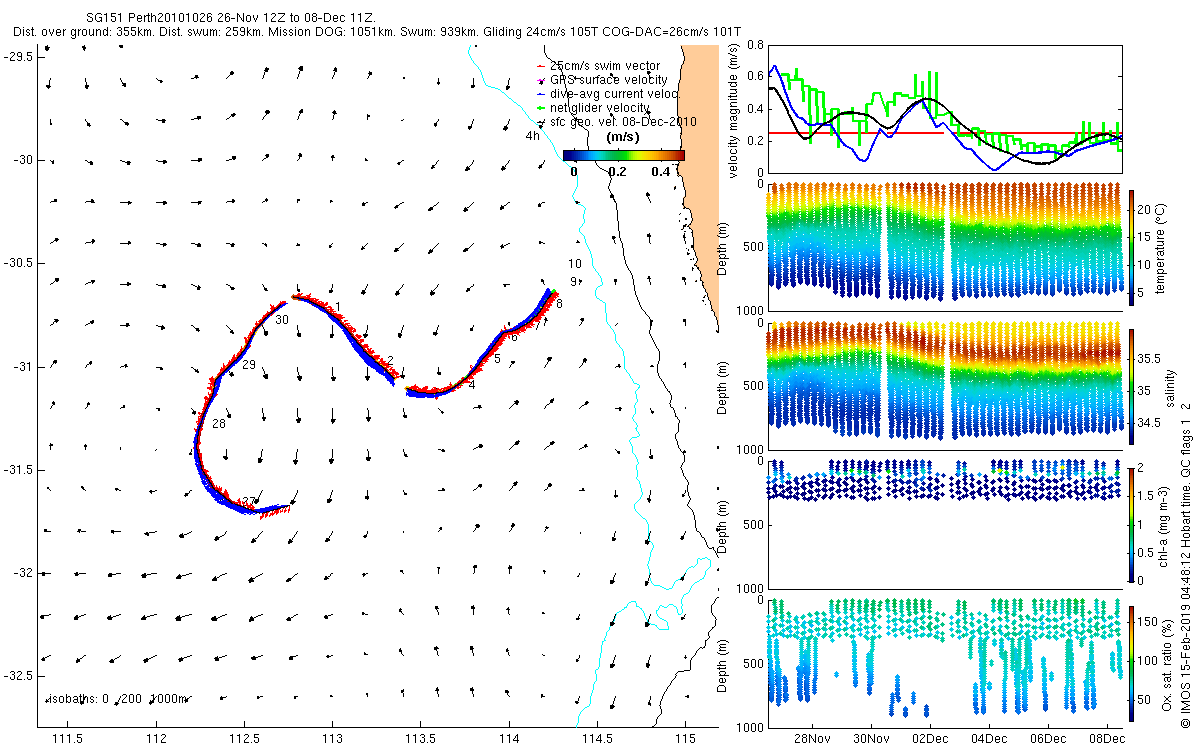Click the day '30' marker on the glider track
Screen dimensions: 1200x750
282,320
